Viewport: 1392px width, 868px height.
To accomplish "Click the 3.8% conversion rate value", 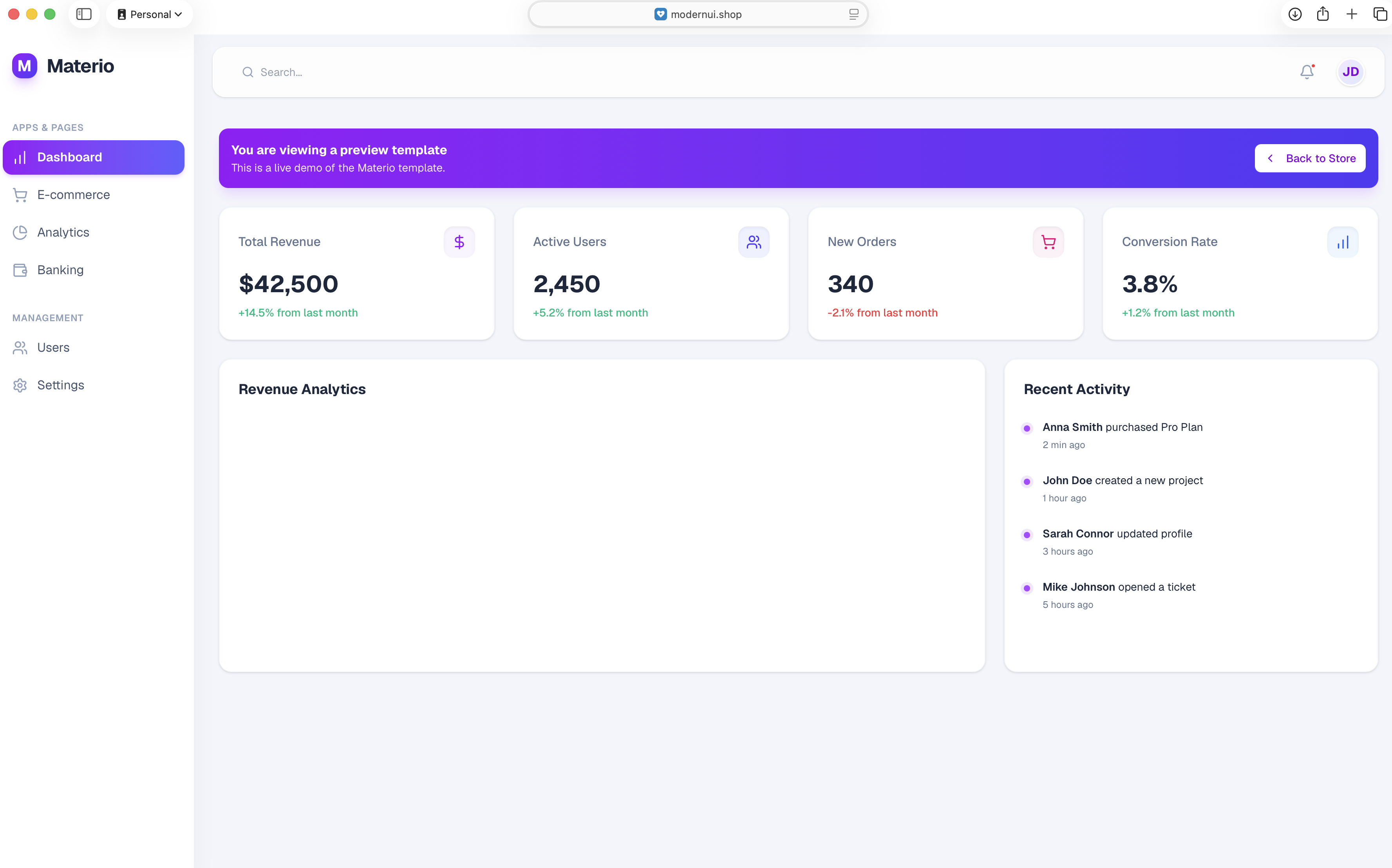I will coord(1150,284).
